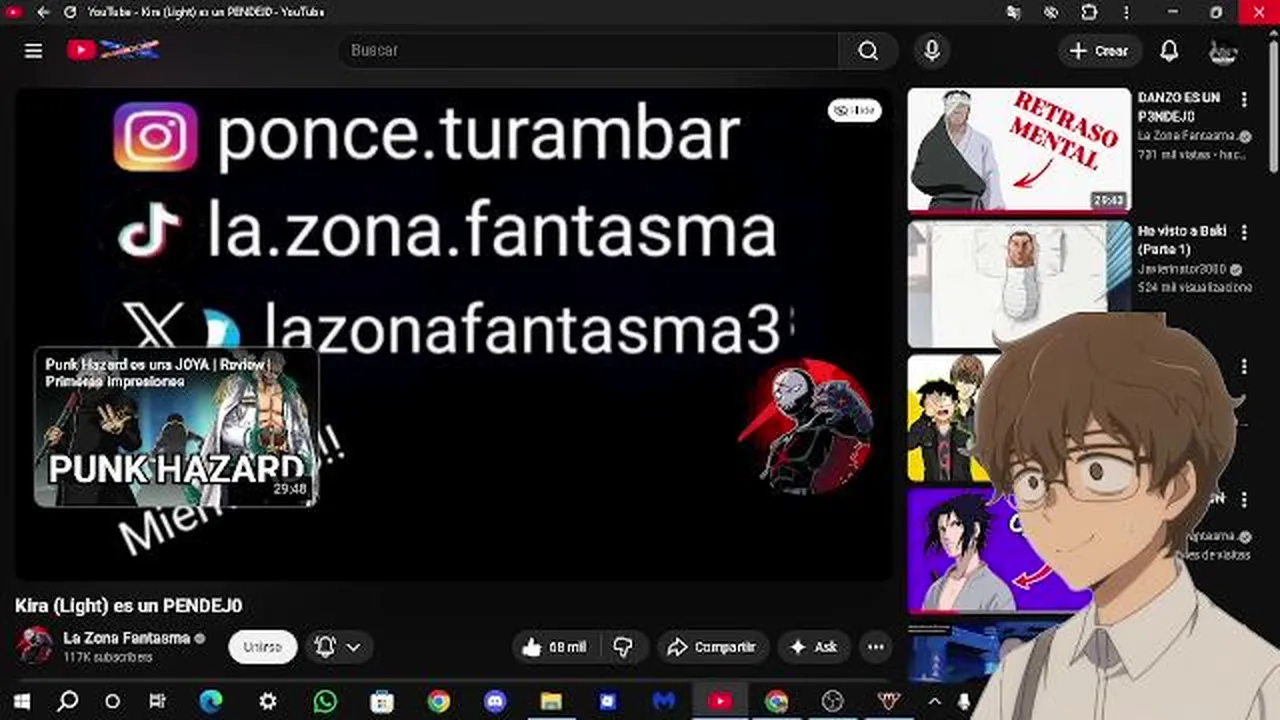1280x720 pixels.
Task: Click the crossed-out eye privacy icon
Action: pos(1051,12)
